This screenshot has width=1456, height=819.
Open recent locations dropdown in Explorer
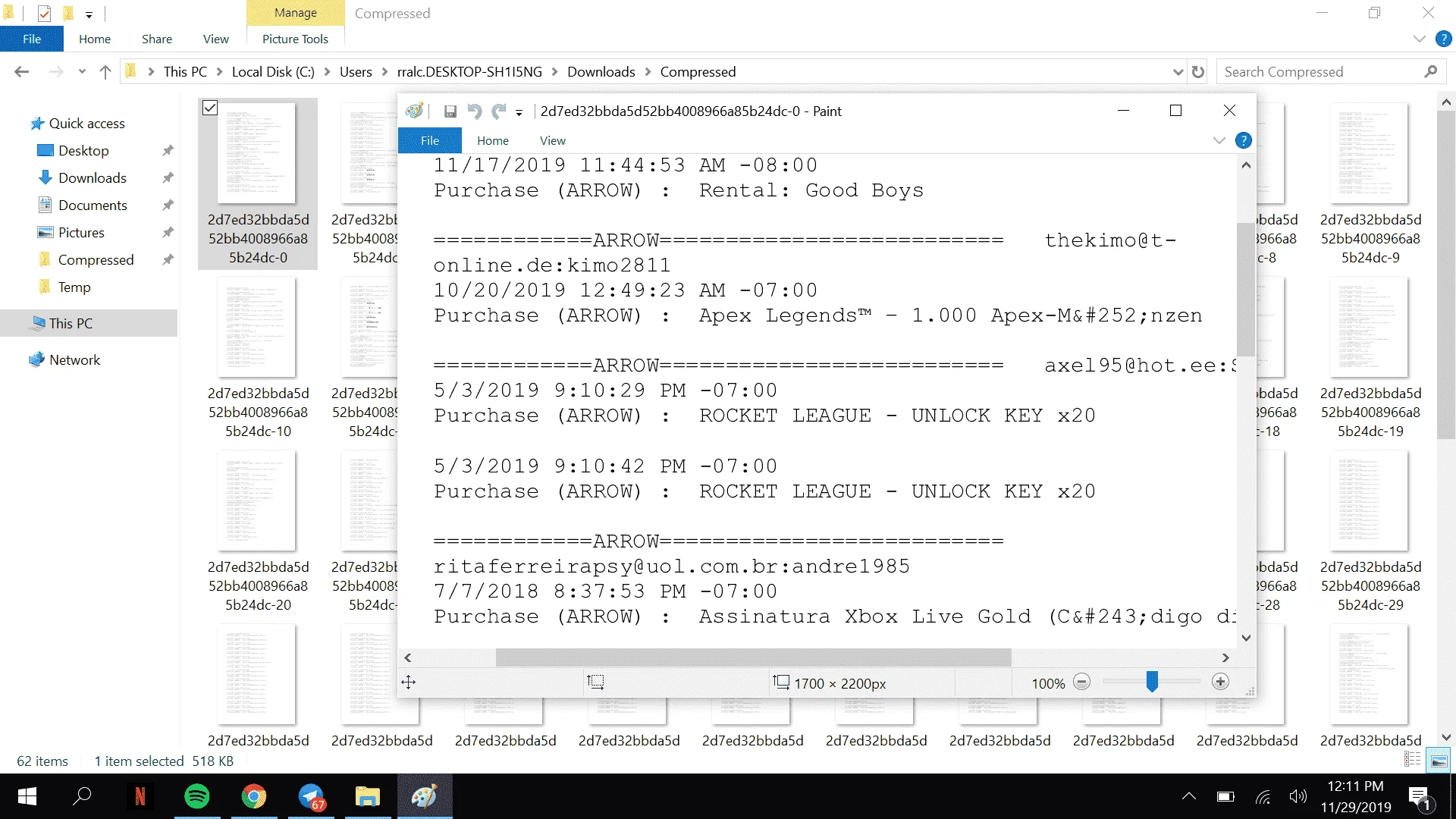82,72
